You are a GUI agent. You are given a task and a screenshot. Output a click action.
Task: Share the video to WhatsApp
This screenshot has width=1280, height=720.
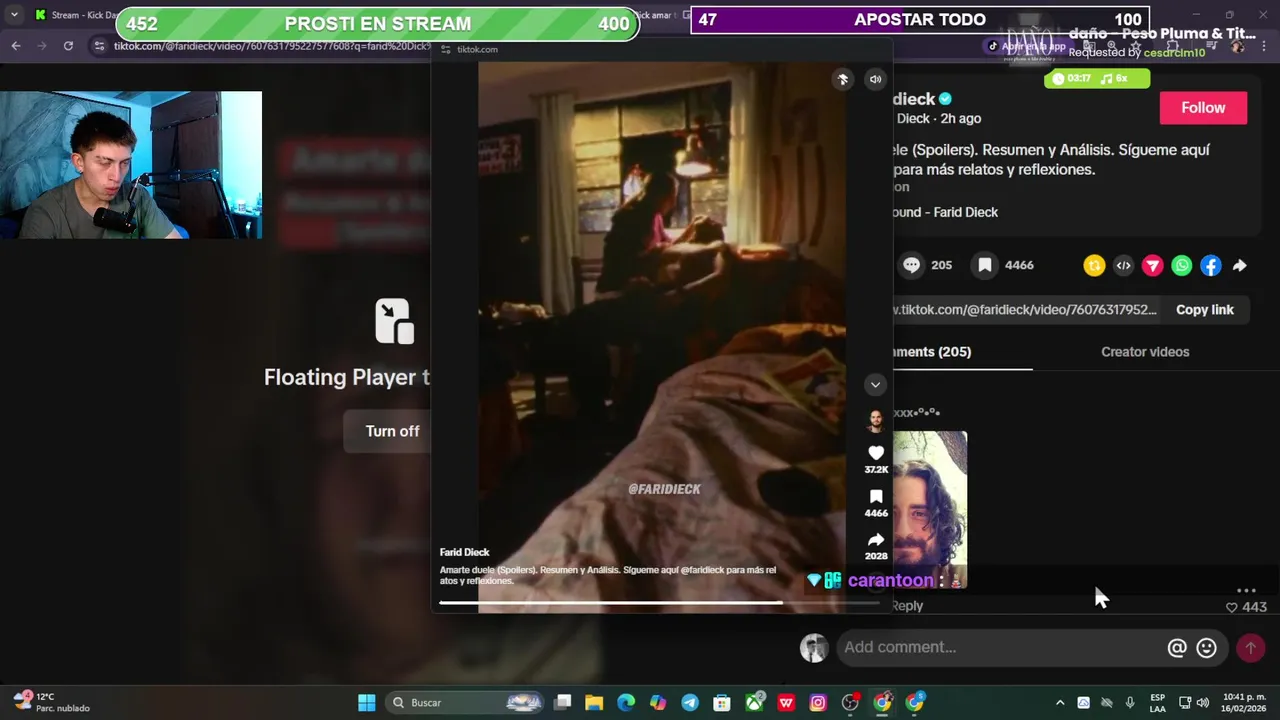[1182, 265]
